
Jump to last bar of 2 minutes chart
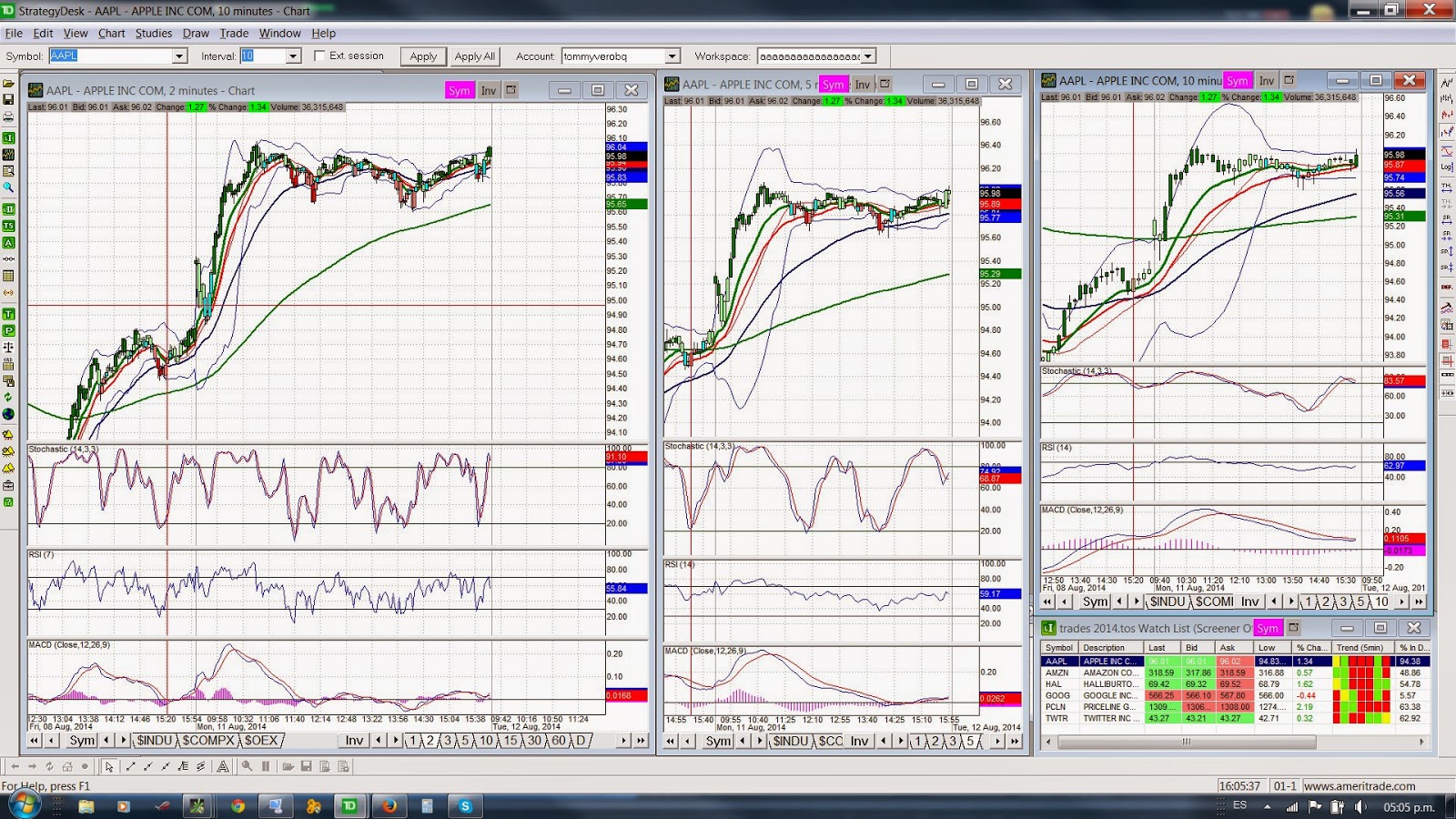(641, 741)
